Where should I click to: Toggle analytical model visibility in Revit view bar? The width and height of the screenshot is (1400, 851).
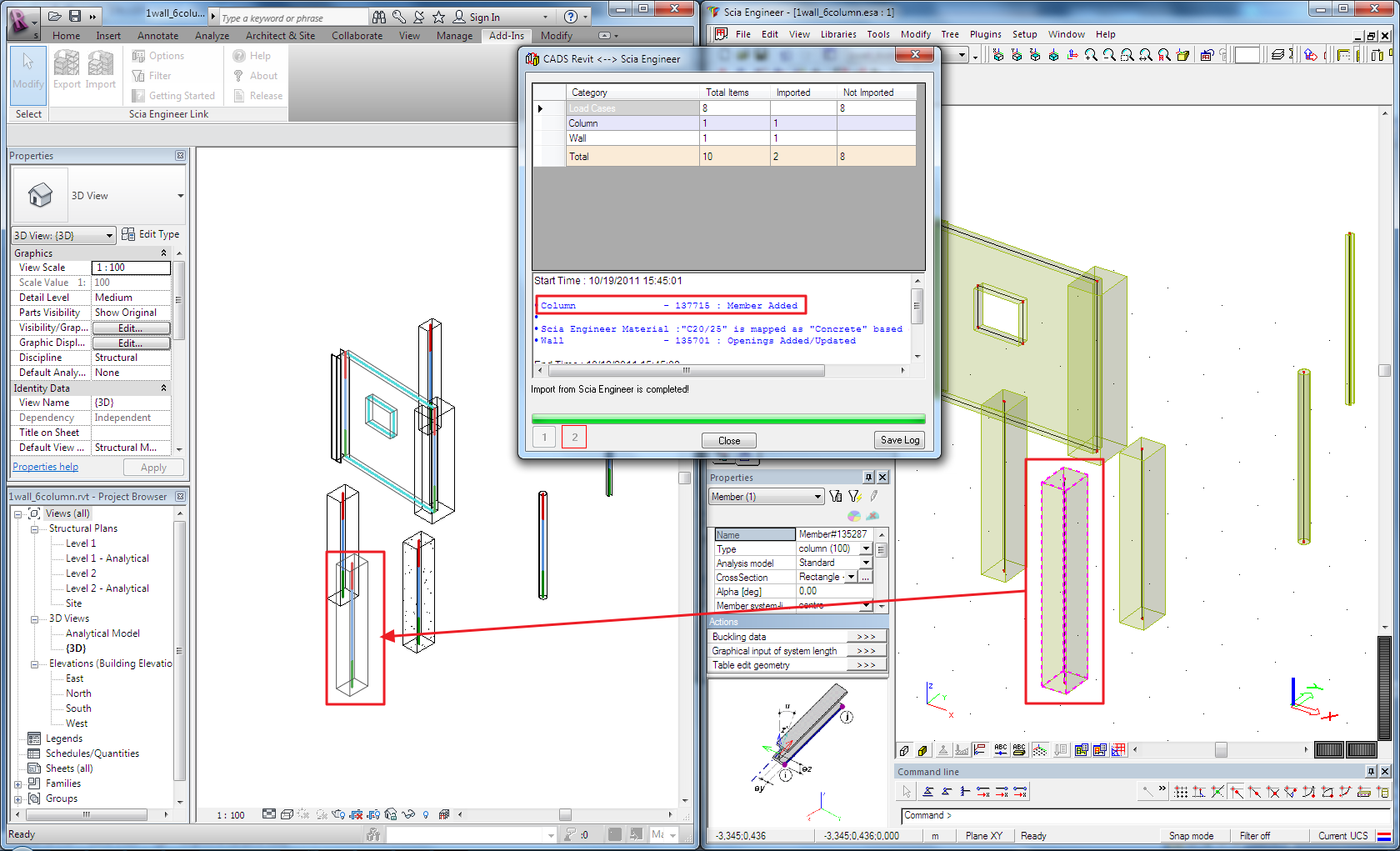pyautogui.click(x=444, y=814)
